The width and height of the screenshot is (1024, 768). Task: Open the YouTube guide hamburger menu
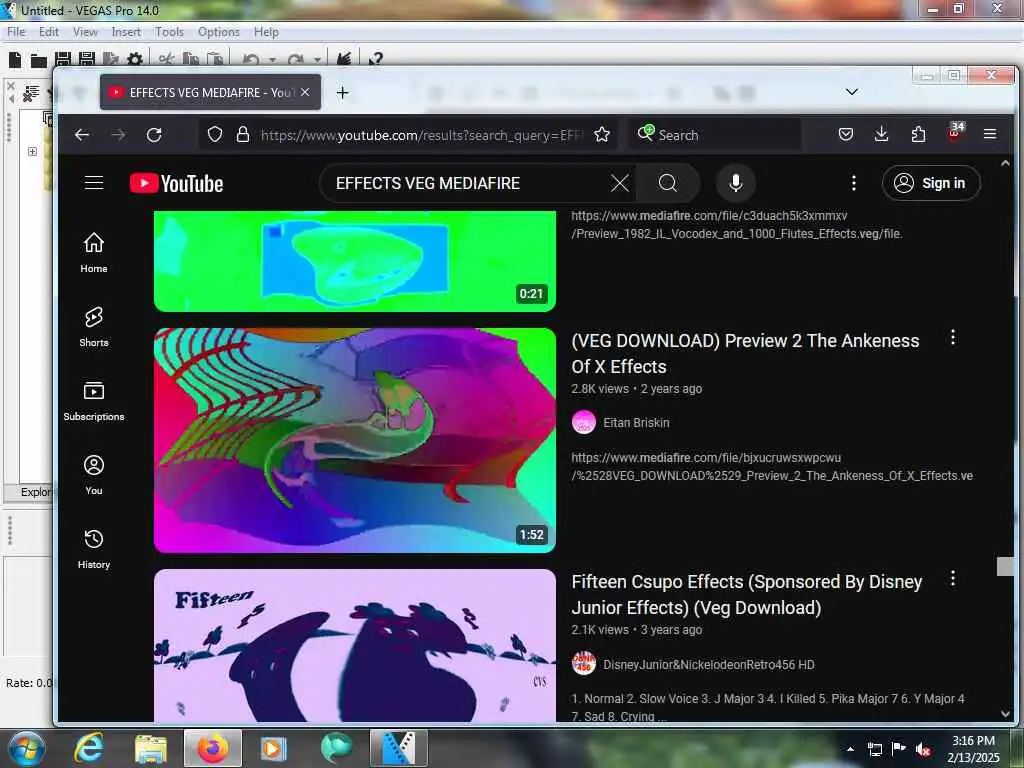[94, 183]
